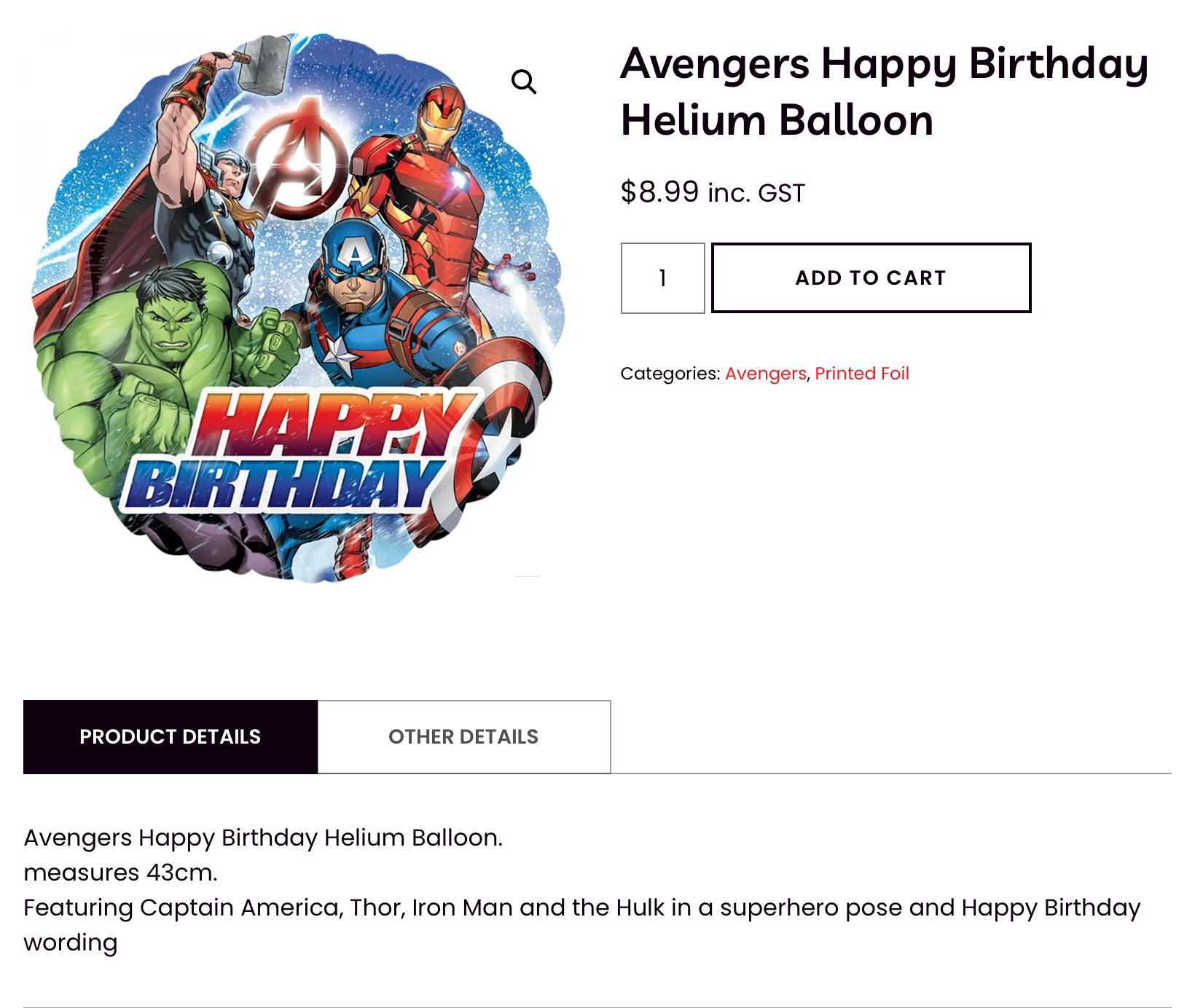Click the 'measures 43cm.' description line

(121, 873)
